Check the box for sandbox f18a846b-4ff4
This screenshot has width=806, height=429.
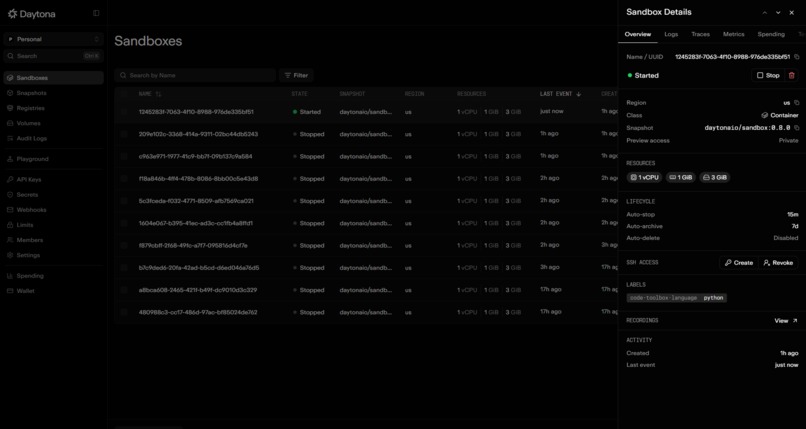pyautogui.click(x=124, y=179)
